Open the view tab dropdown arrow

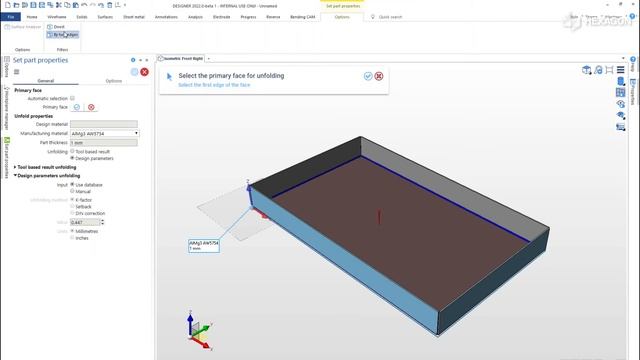pyautogui.click(x=209, y=59)
